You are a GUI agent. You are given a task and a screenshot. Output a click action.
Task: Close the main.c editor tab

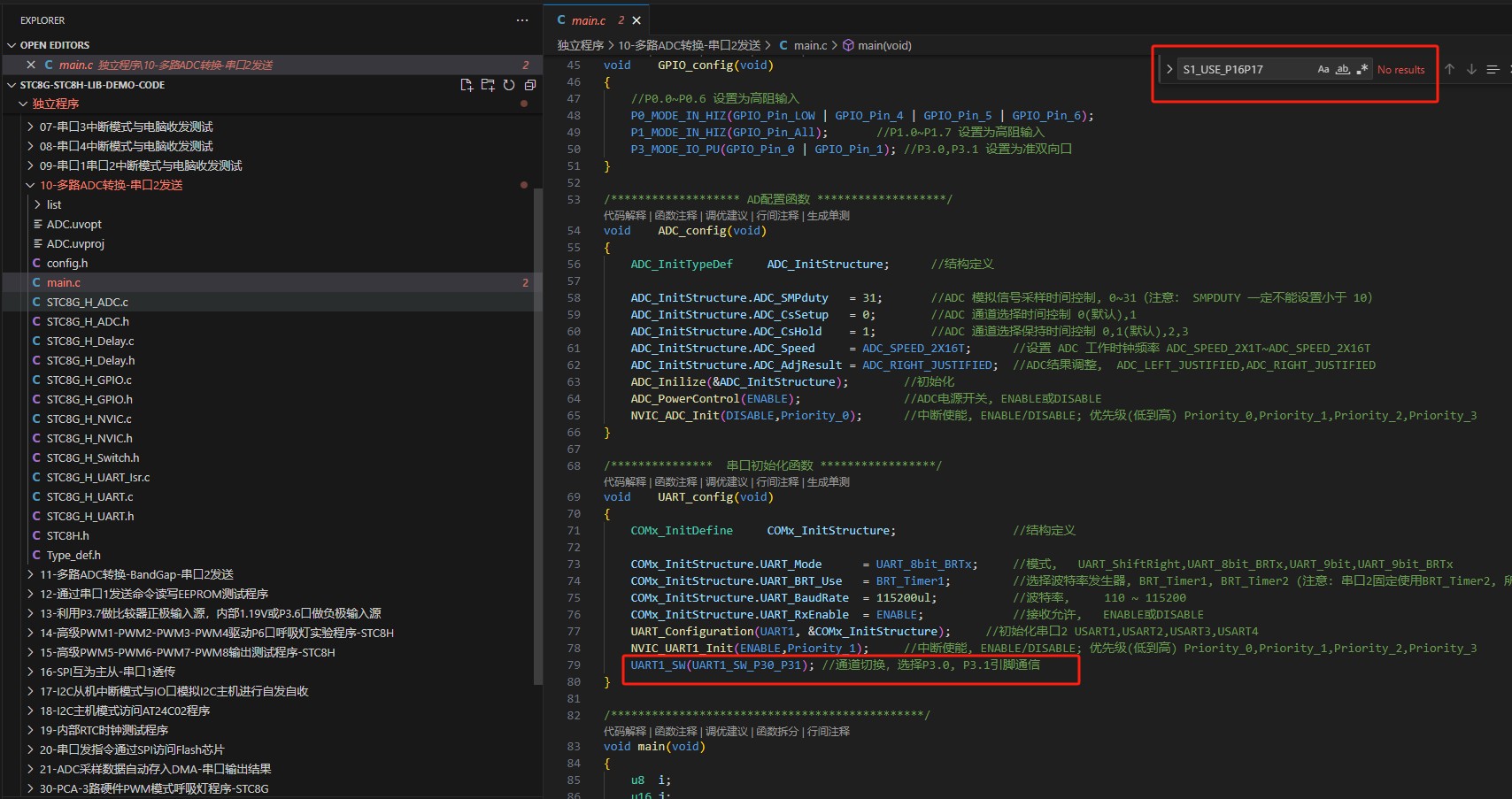[636, 20]
